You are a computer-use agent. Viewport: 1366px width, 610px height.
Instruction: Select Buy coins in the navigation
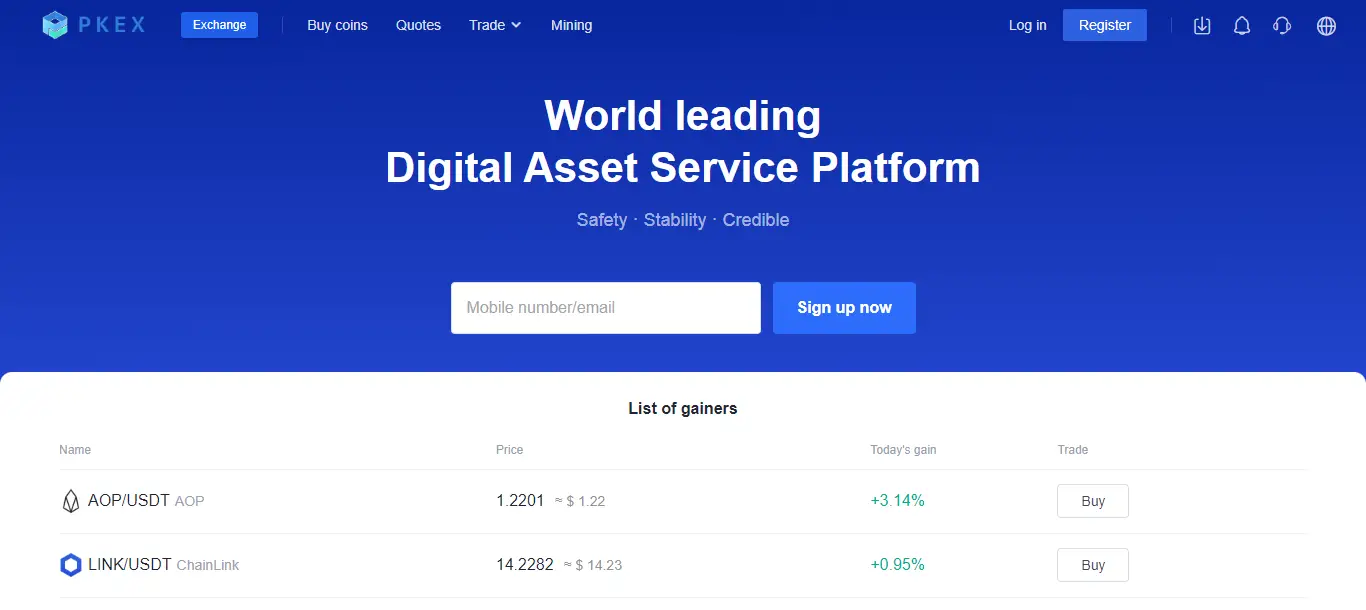tap(337, 25)
